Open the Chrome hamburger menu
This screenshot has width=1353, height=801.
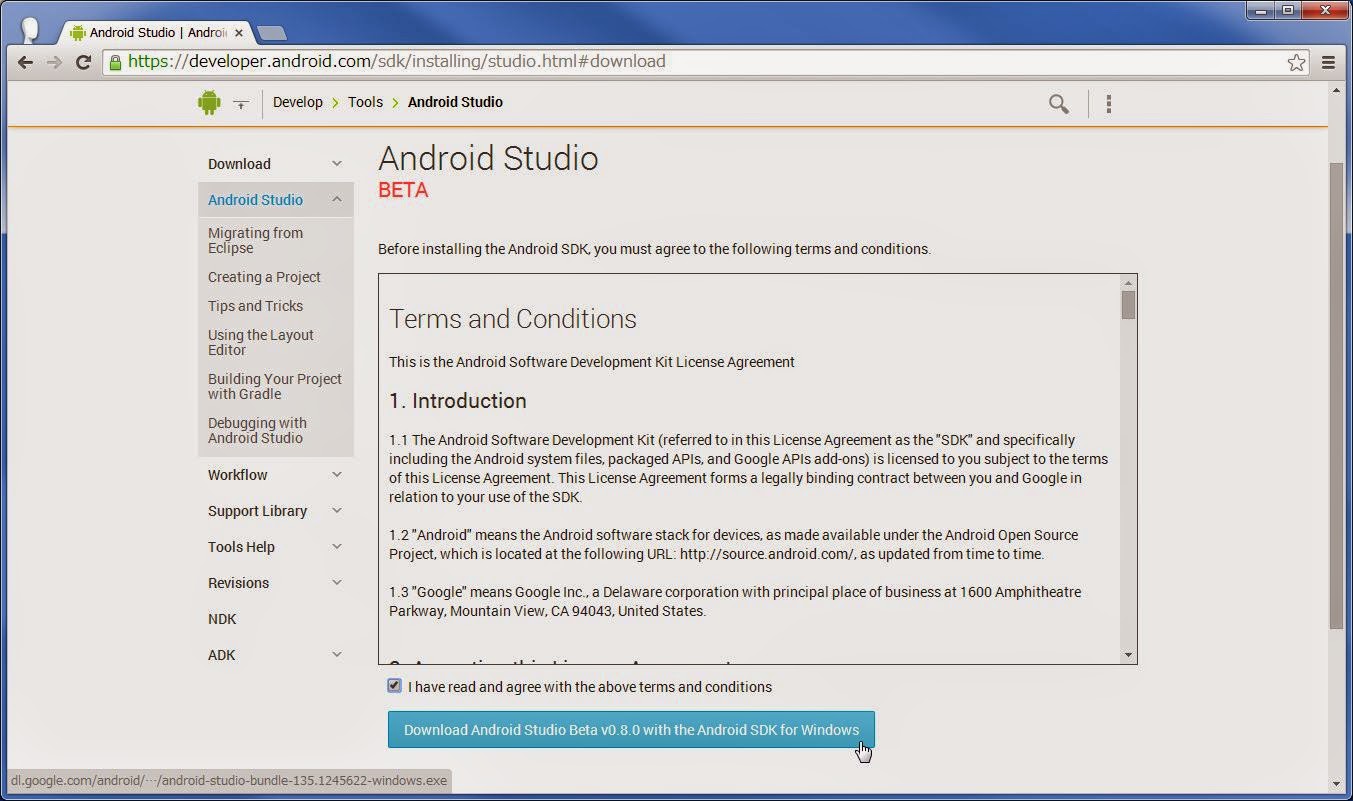[x=1329, y=62]
